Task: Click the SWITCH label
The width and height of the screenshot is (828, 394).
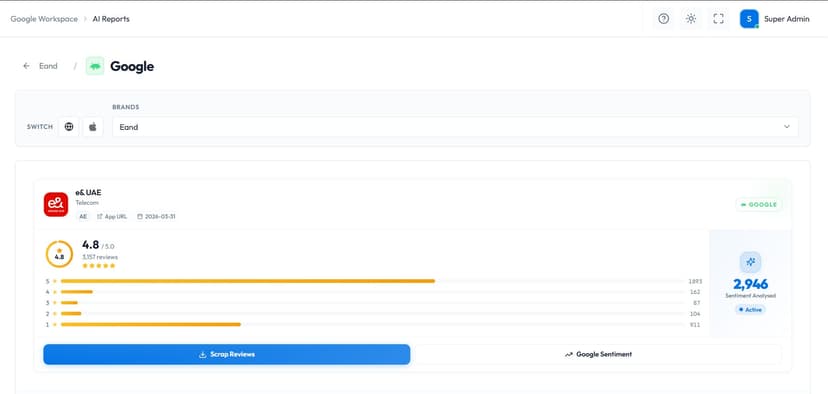Action: 40,127
